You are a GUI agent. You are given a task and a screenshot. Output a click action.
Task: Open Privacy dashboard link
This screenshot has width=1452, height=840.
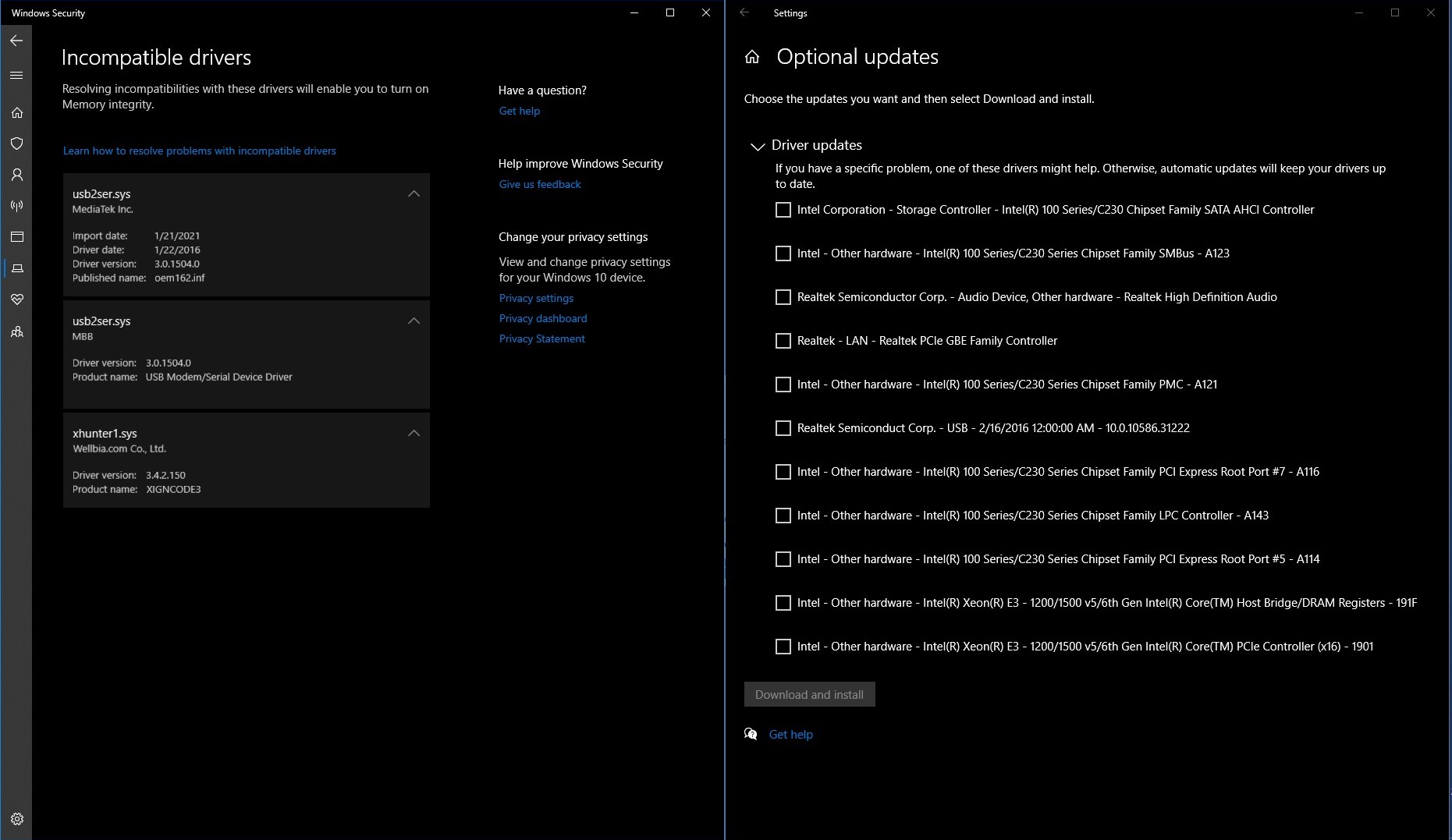pos(543,318)
